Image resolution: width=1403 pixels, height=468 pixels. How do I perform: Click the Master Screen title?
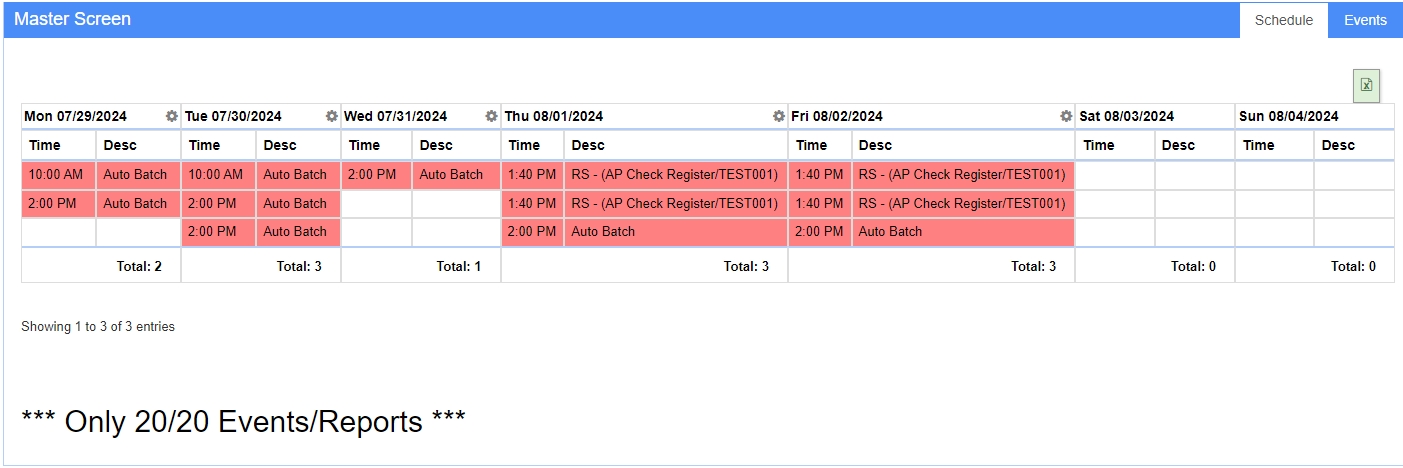pos(72,19)
